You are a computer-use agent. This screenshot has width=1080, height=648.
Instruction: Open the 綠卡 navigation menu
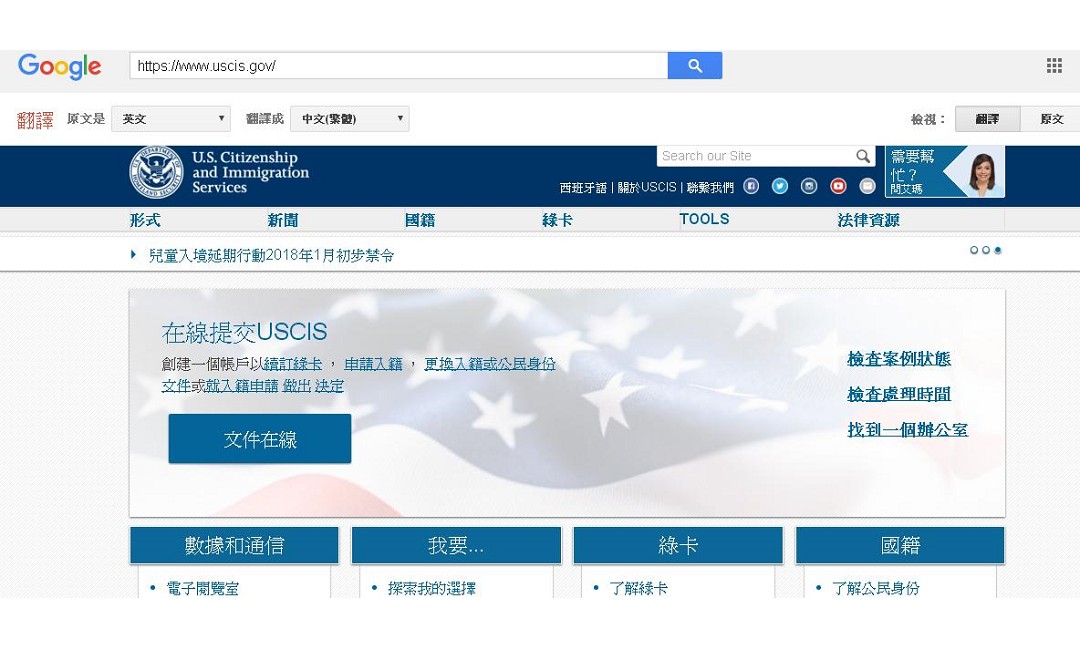click(557, 220)
